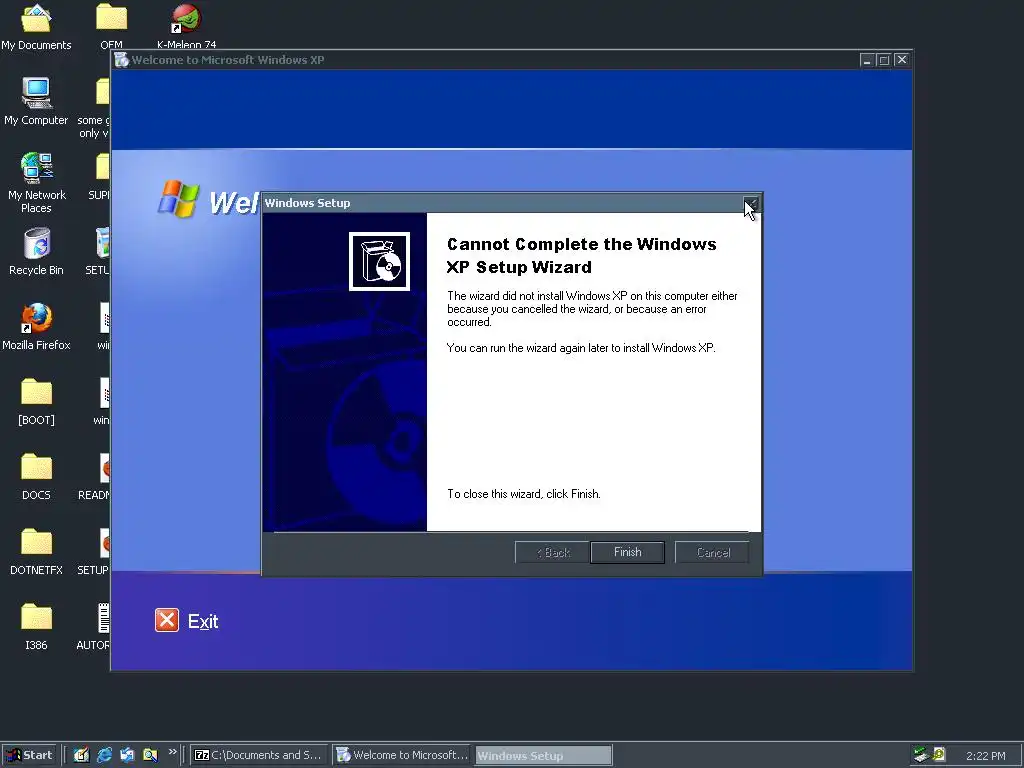Click the Windows XP flag logo
Viewport: 1024px width, 768px height.
point(178,199)
